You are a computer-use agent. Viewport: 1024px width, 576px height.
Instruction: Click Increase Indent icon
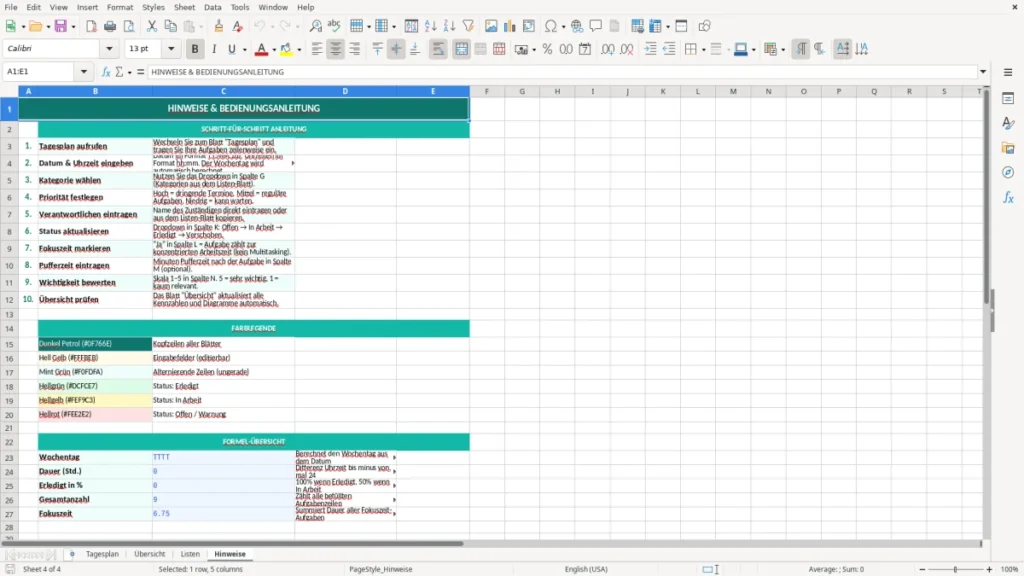point(650,49)
